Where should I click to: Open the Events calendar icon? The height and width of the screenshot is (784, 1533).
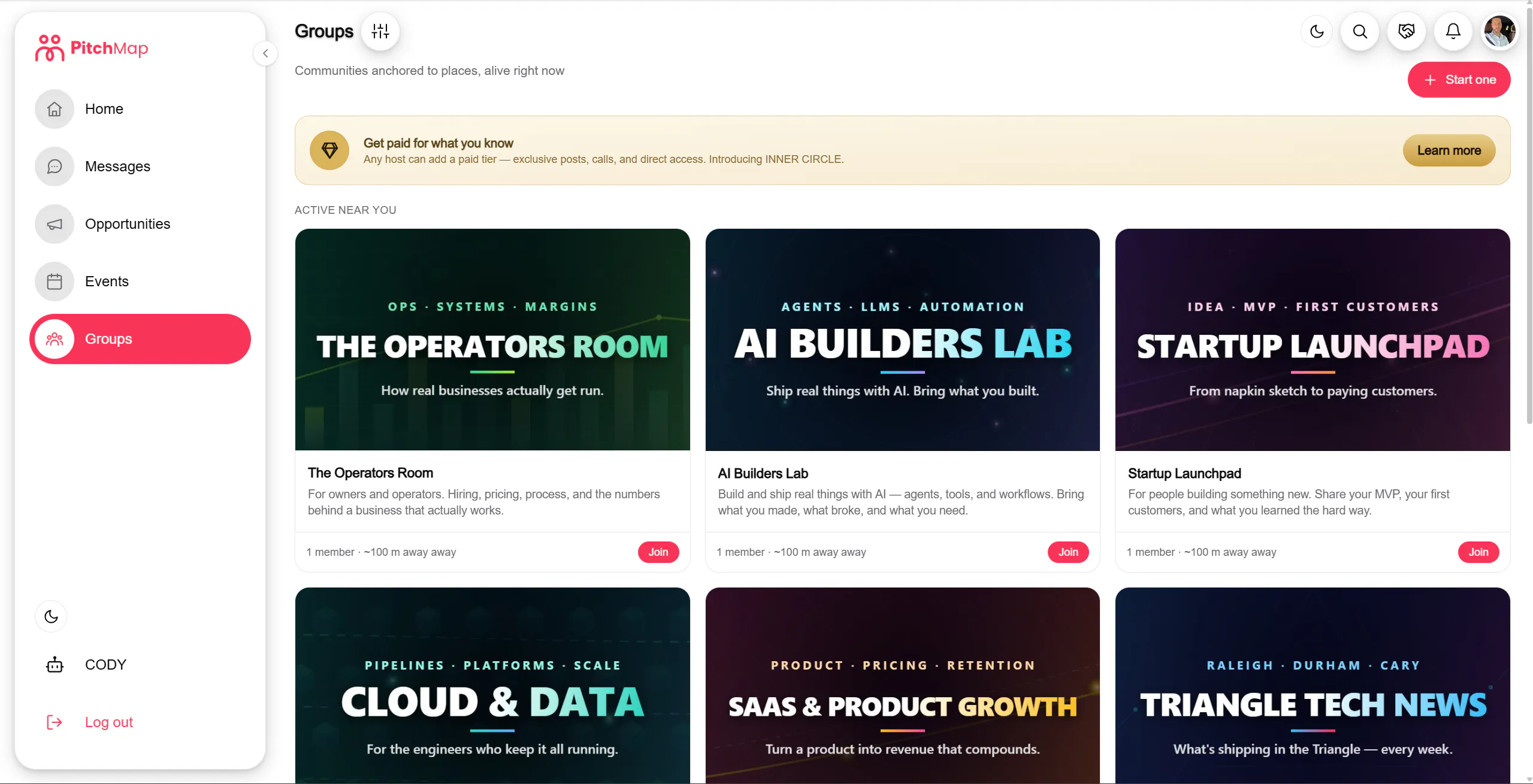(55, 281)
